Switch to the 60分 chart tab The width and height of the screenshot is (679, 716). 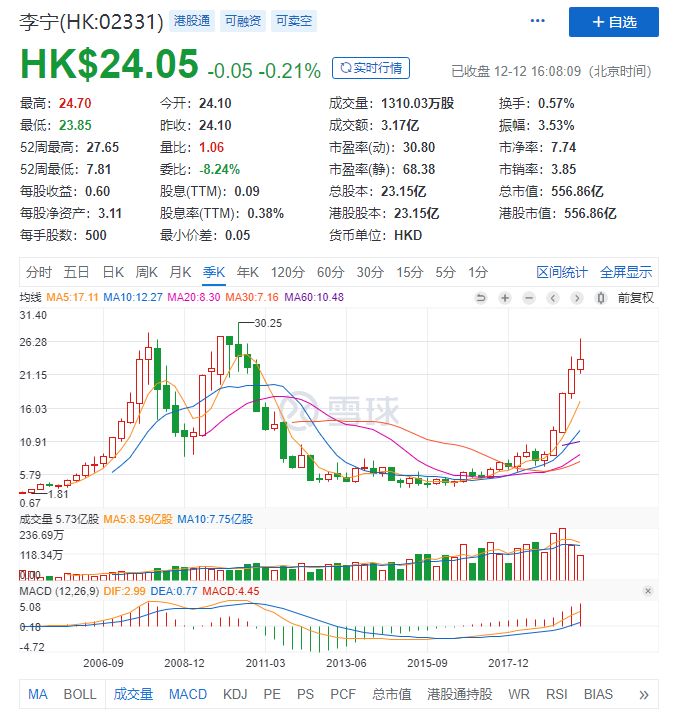pos(331,272)
